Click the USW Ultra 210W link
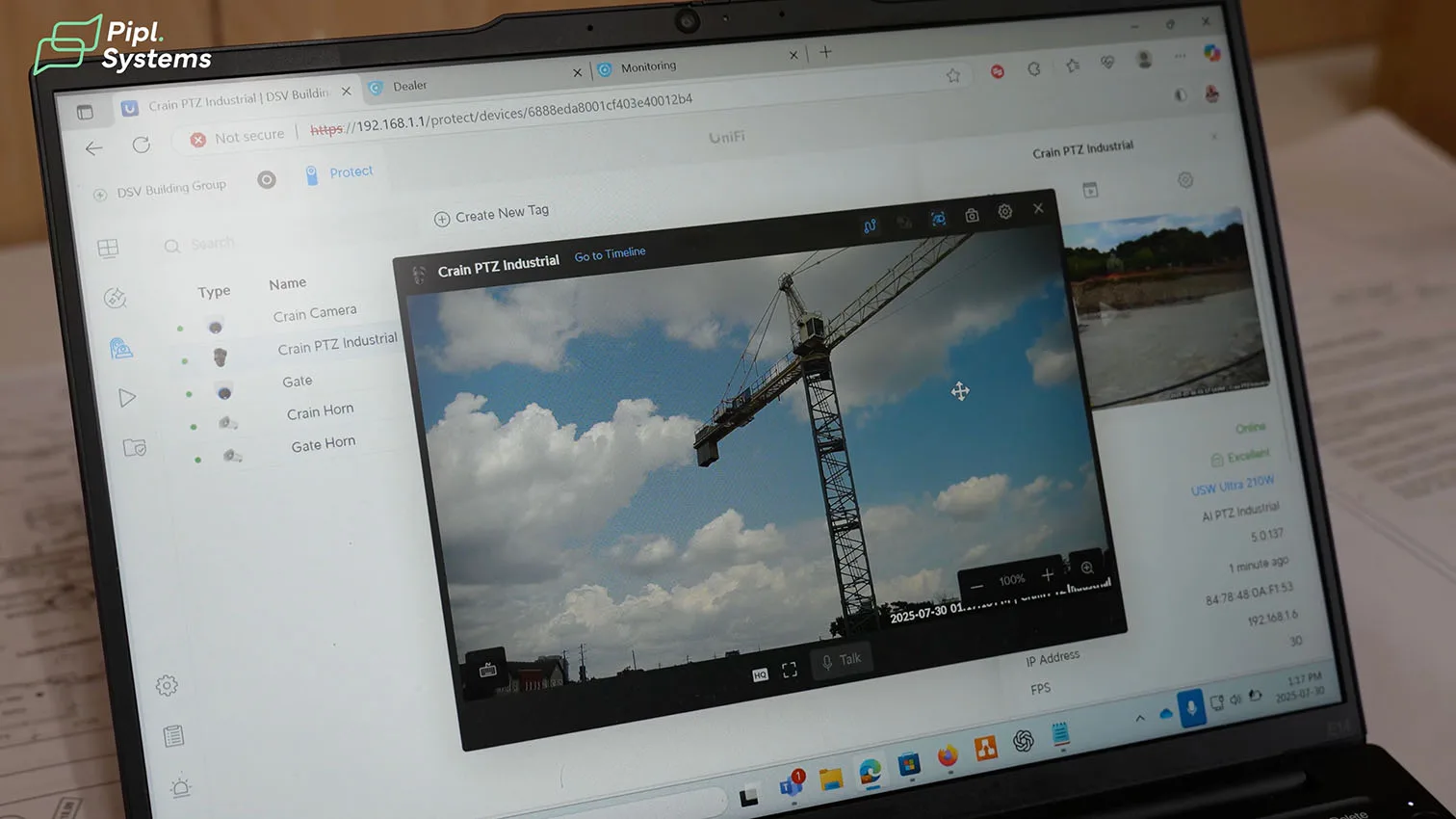 click(1233, 485)
